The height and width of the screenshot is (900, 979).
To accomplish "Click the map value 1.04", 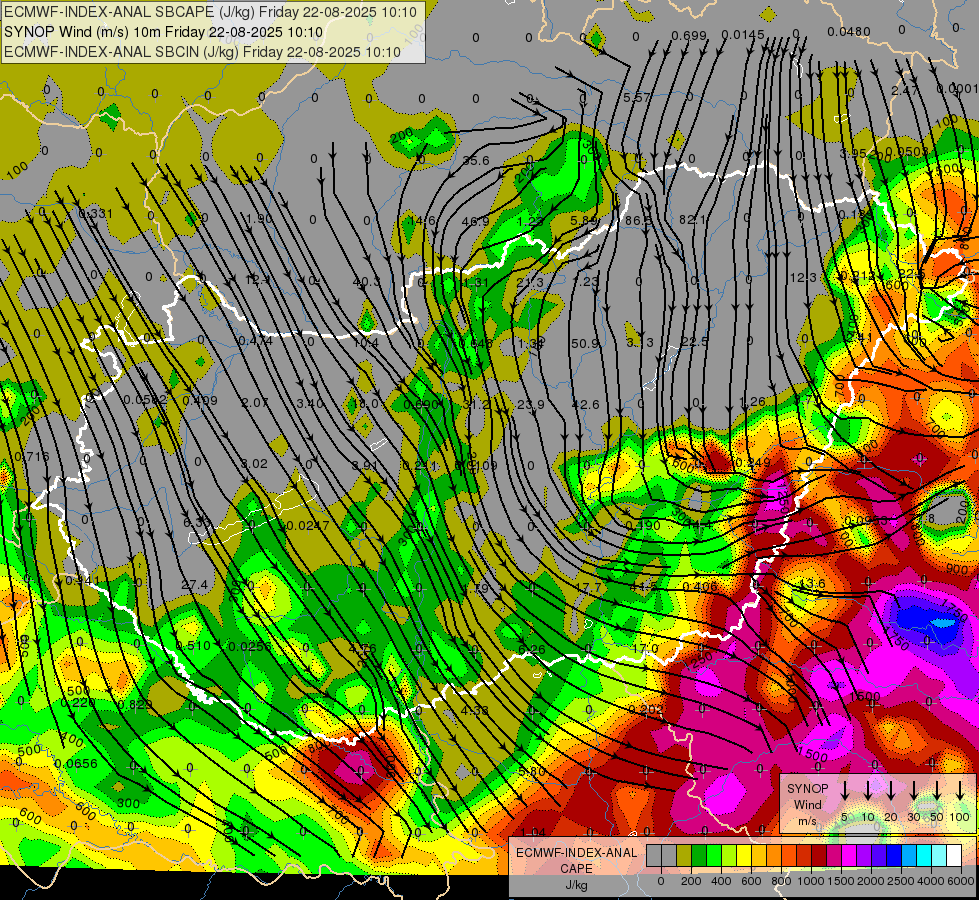I will [533, 832].
